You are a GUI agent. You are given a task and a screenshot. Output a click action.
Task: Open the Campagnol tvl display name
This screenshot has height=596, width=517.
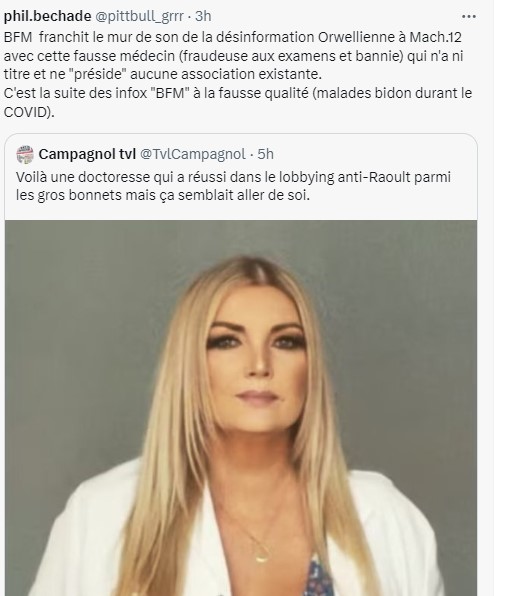coord(87,154)
